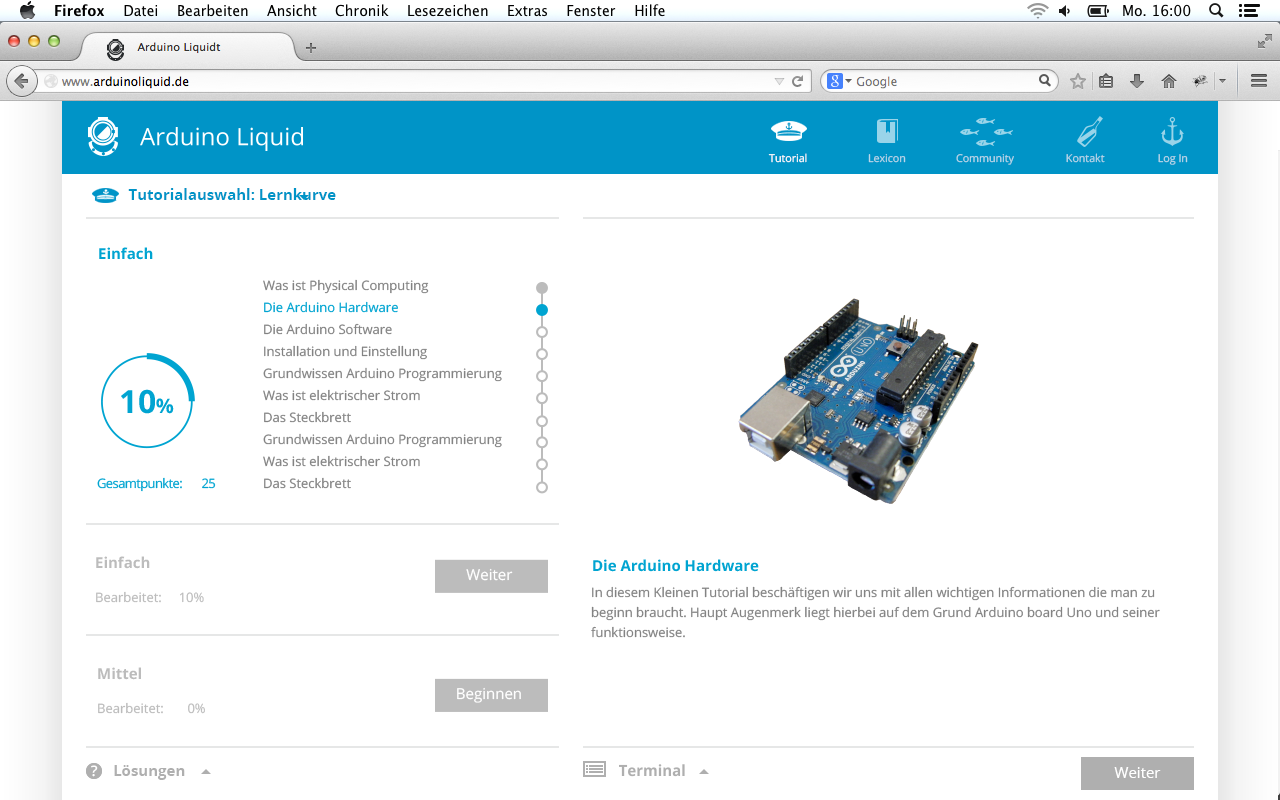1280x800 pixels.
Task: Open Installation und Einstellung tutorial
Action: coord(345,351)
